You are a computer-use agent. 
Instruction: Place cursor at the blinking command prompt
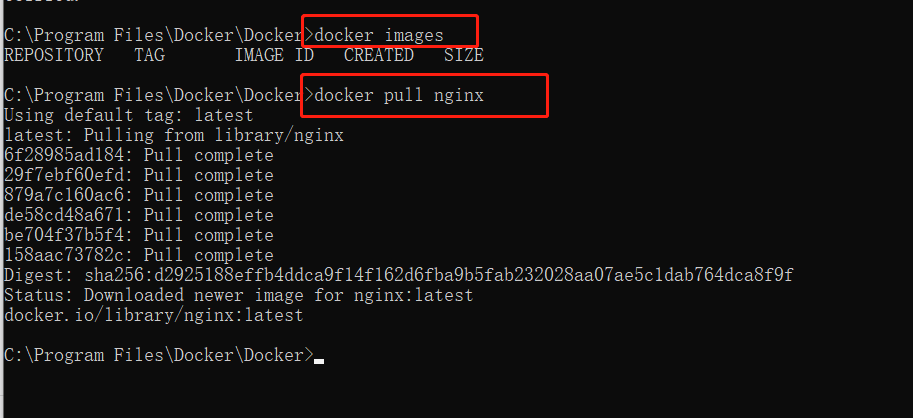(x=319, y=361)
